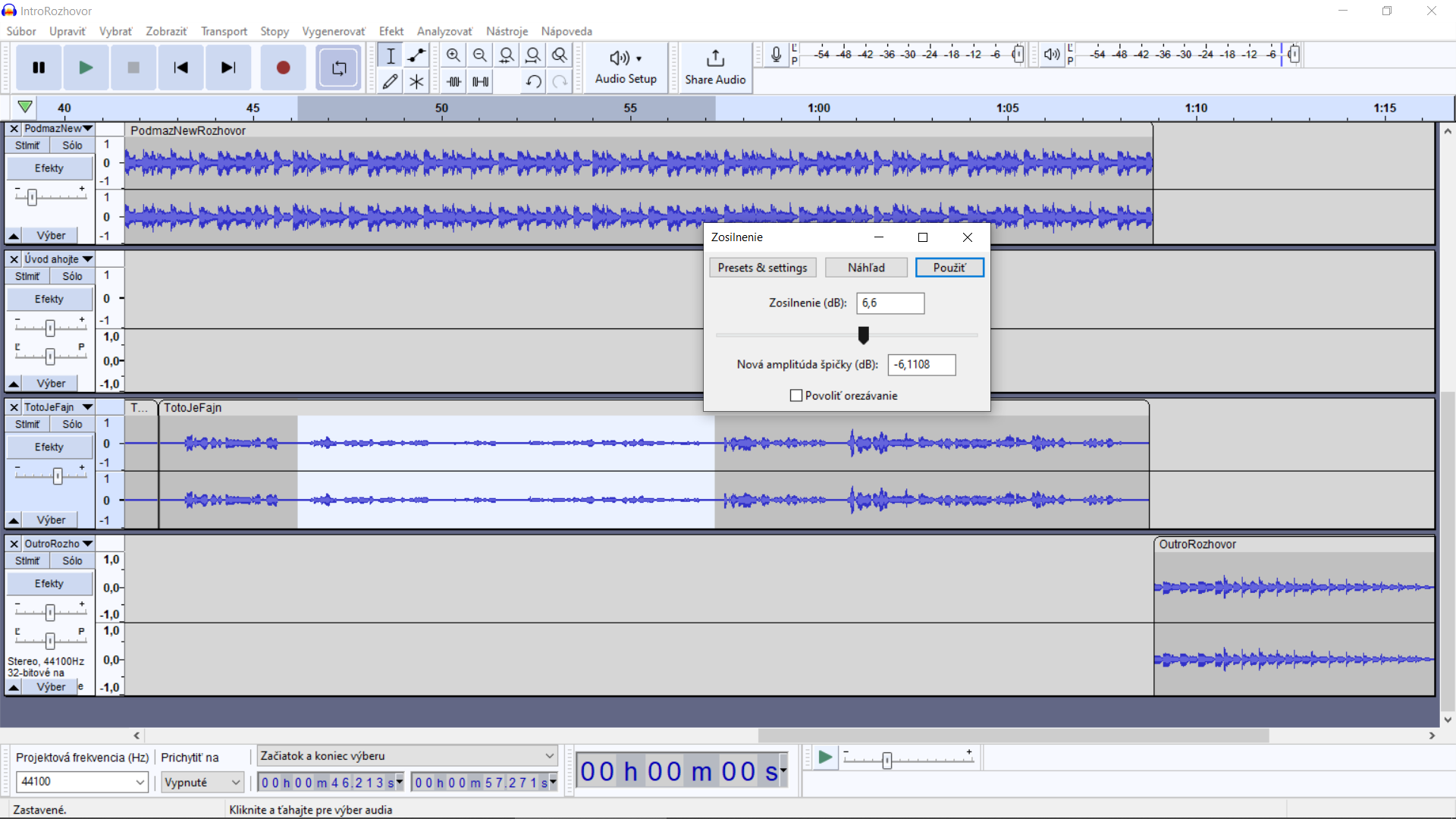Image resolution: width=1456 pixels, height=819 pixels.
Task: Toggle Stlmiť on PodmazNew track
Action: tap(29, 144)
